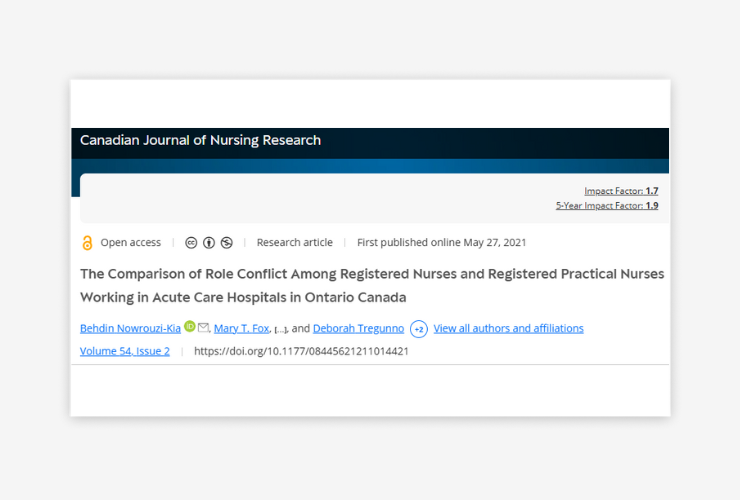740x500 pixels.
Task: Open Behdin Nowrouzi-Kia author link
Action: (x=130, y=328)
